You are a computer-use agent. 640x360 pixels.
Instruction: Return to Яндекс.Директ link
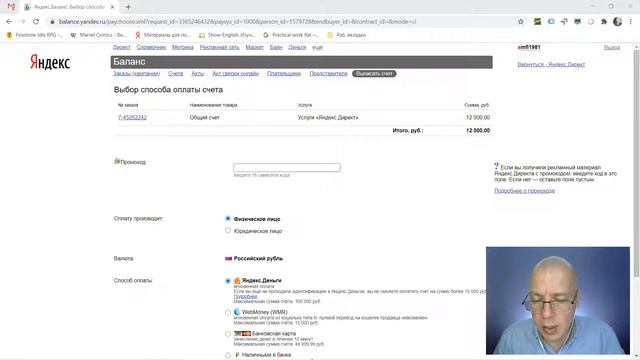551,64
